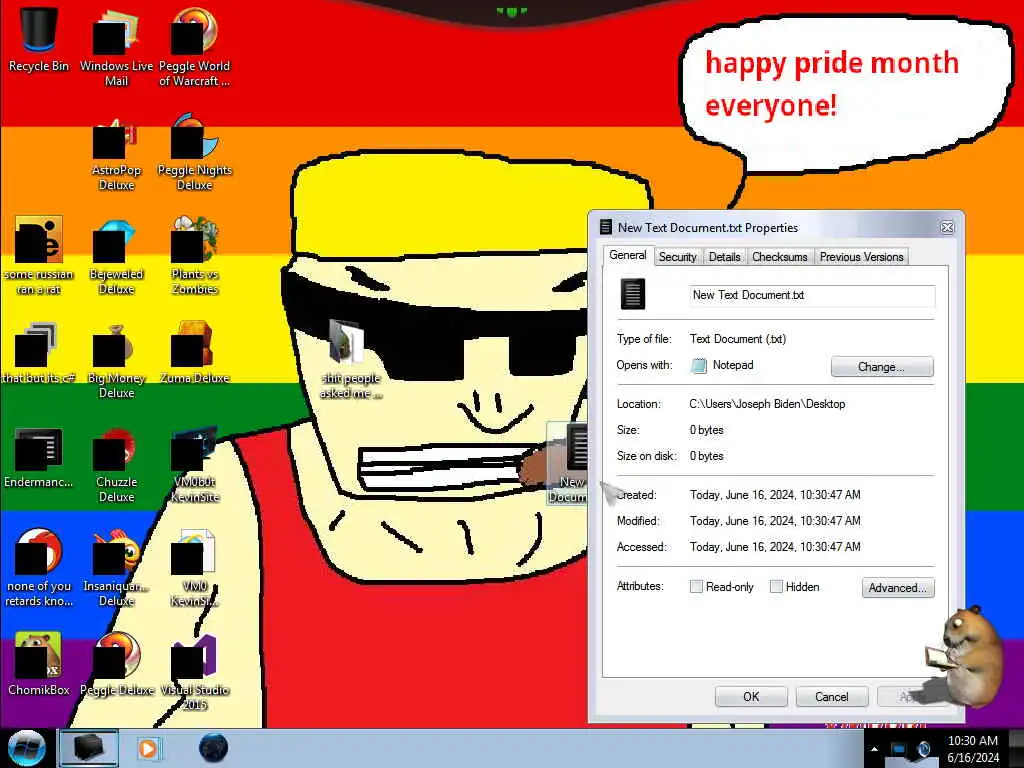Select VM08ut KevinSite desktop icon
The width and height of the screenshot is (1024, 768).
(x=195, y=465)
